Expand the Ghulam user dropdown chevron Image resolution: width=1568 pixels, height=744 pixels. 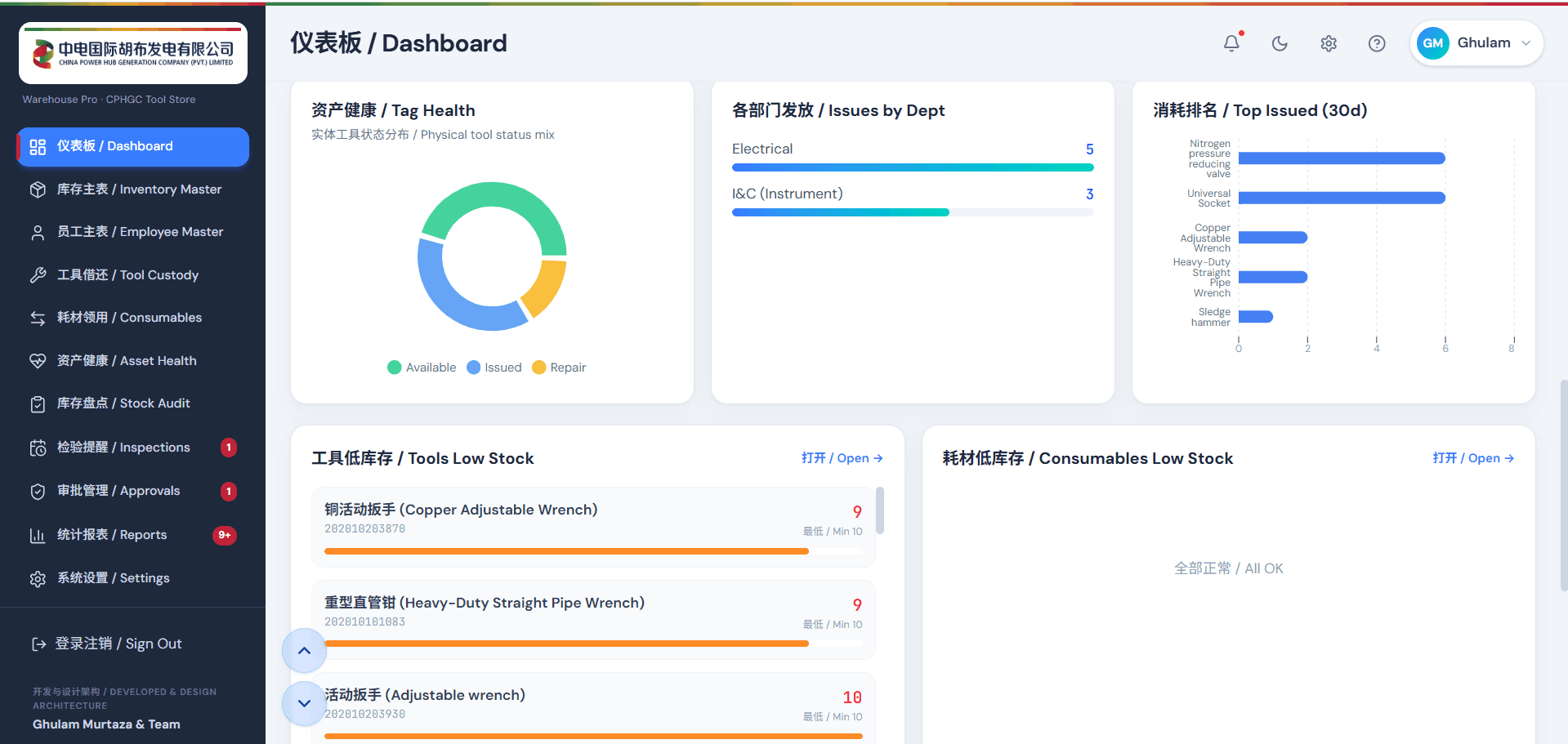1526,43
